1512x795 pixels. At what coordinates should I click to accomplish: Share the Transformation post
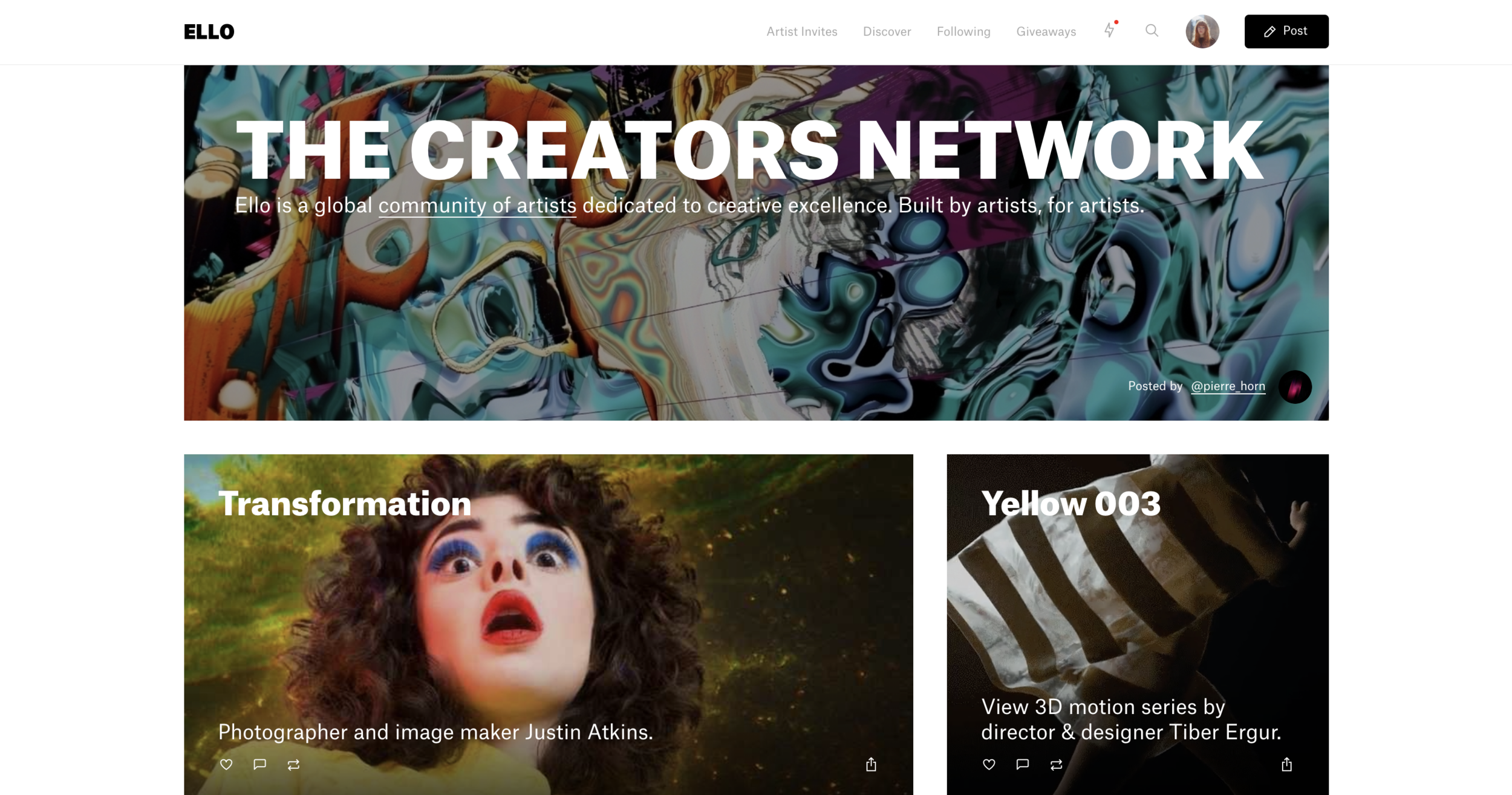871,764
